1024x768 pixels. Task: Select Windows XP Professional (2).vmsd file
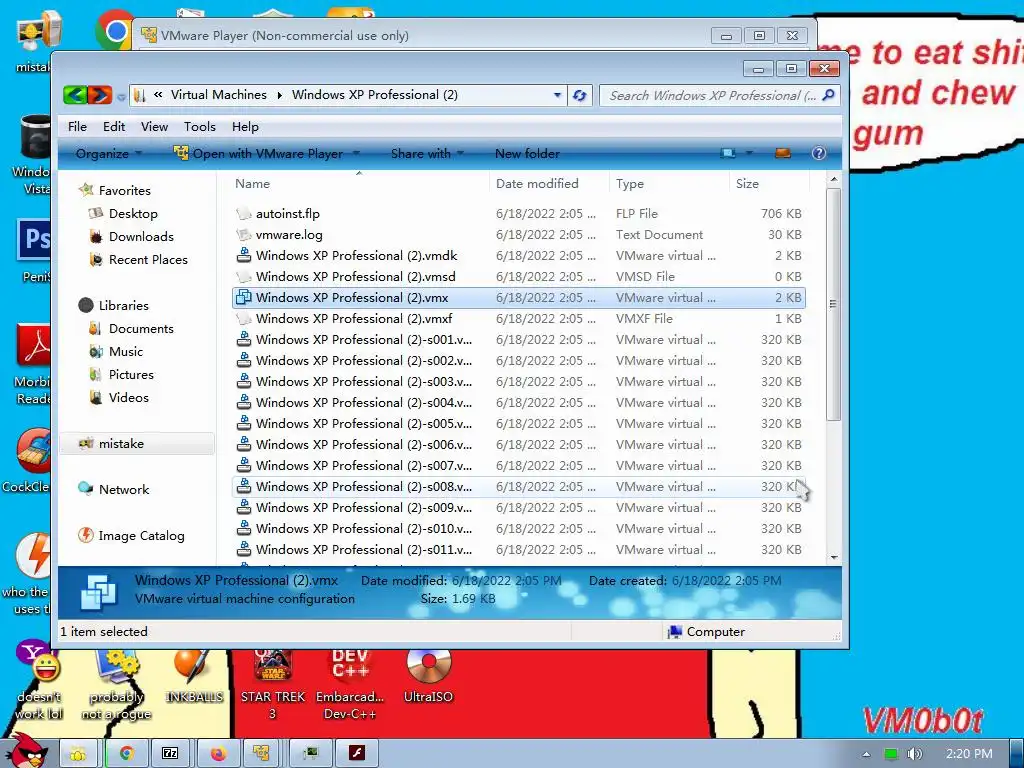coord(519,276)
